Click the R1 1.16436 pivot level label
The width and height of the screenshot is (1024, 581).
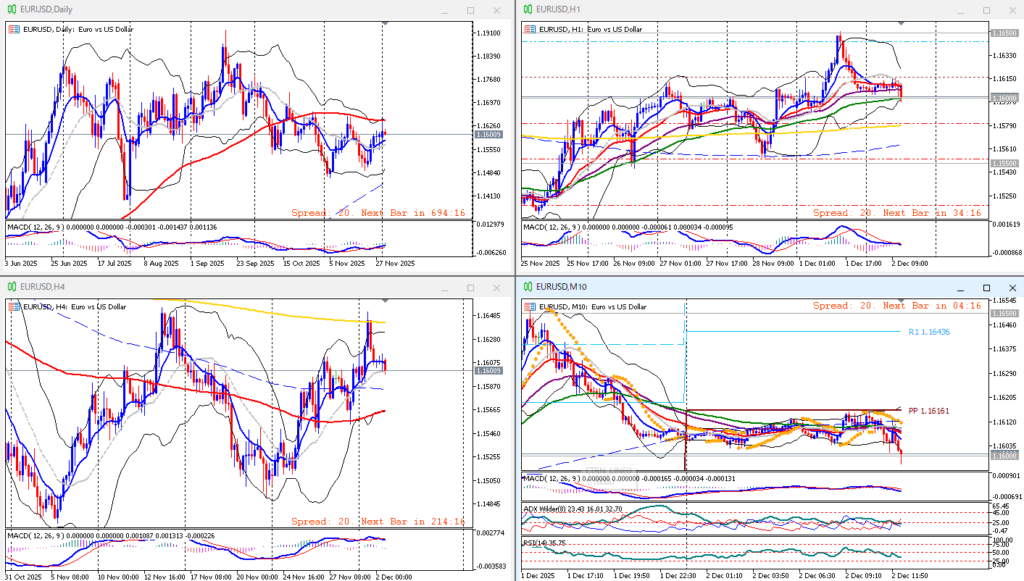tap(928, 332)
